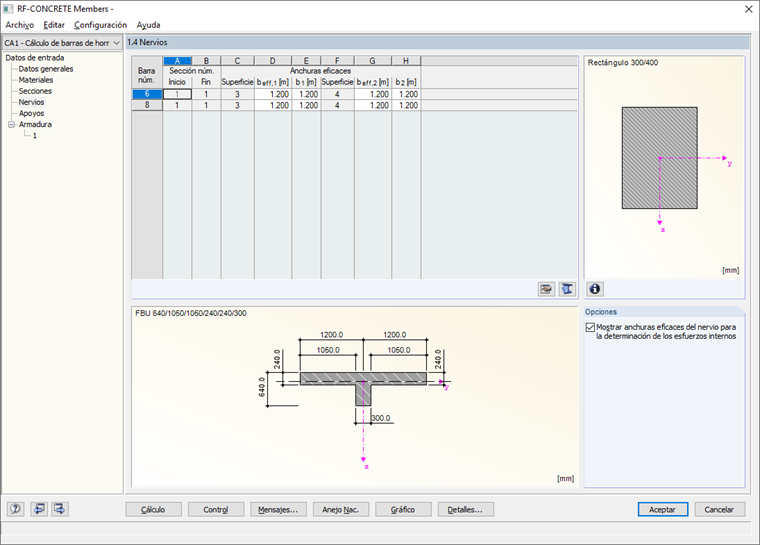
Task: Collapse the Armadura tree node
Action: 11,125
